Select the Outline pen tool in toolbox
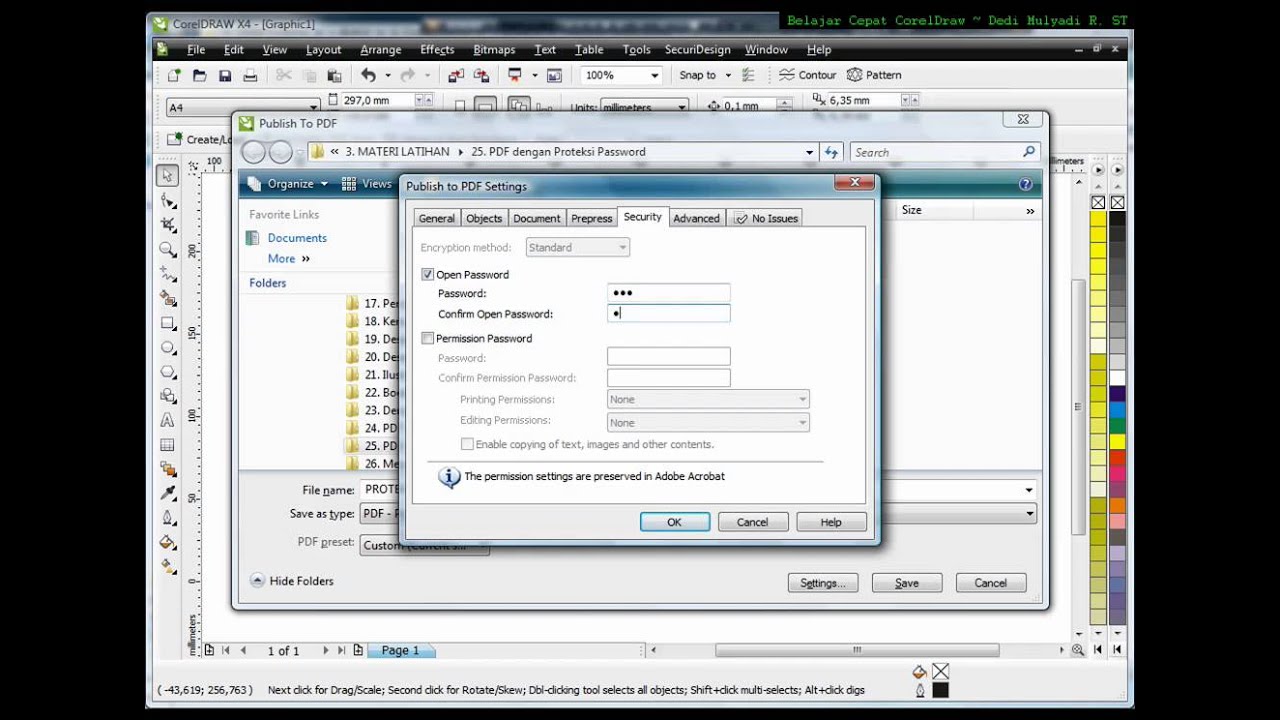The image size is (1280, 720). pyautogui.click(x=168, y=518)
